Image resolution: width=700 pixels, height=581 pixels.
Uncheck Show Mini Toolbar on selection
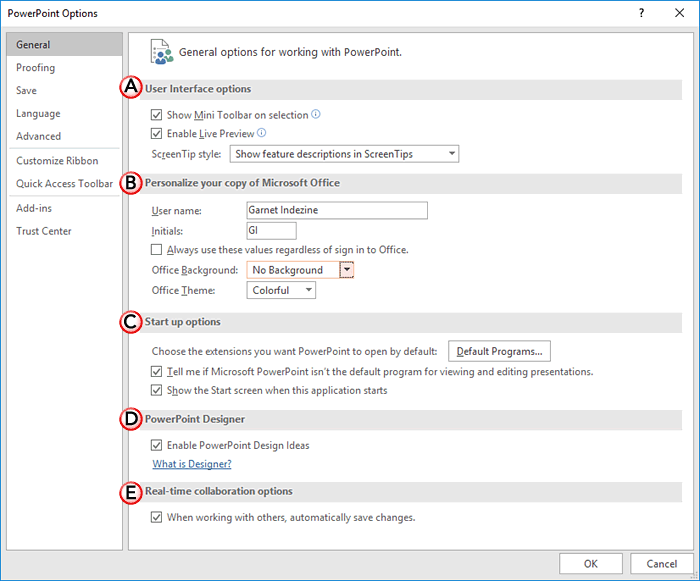(x=156, y=115)
